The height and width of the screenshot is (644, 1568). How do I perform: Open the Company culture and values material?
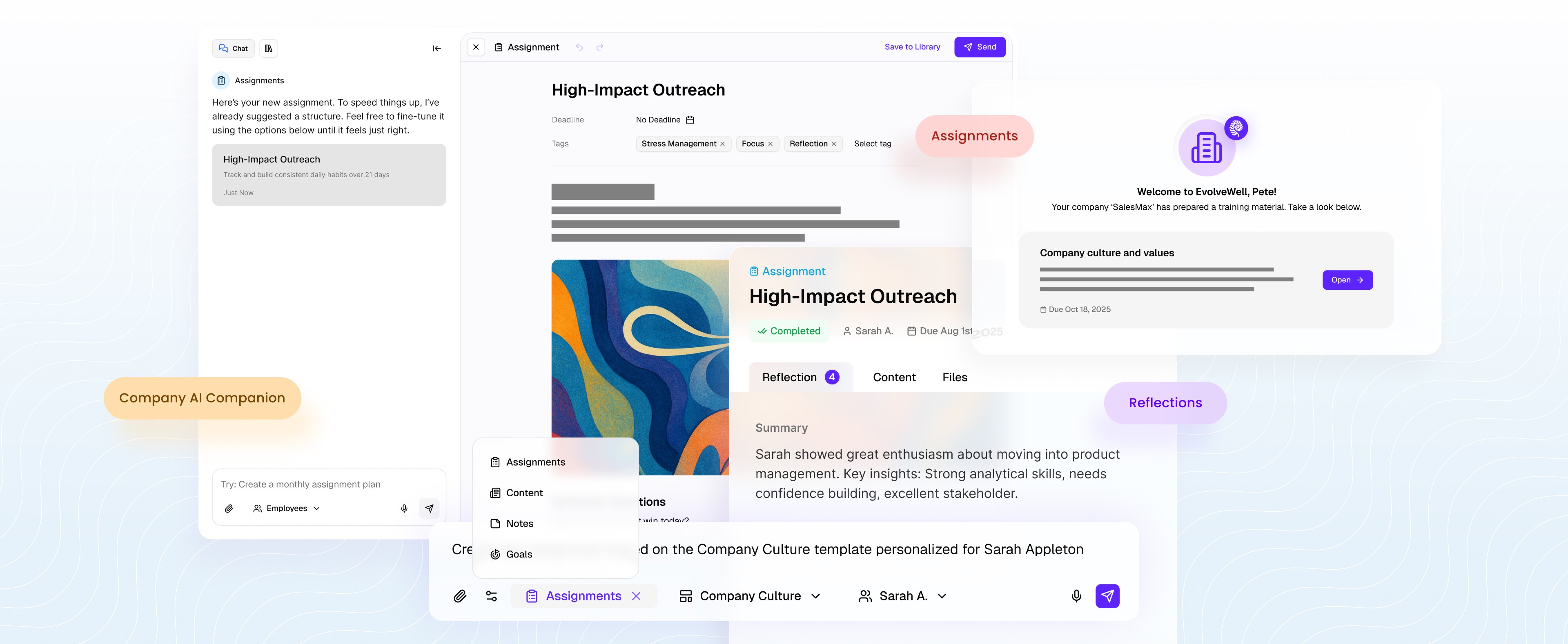1347,280
